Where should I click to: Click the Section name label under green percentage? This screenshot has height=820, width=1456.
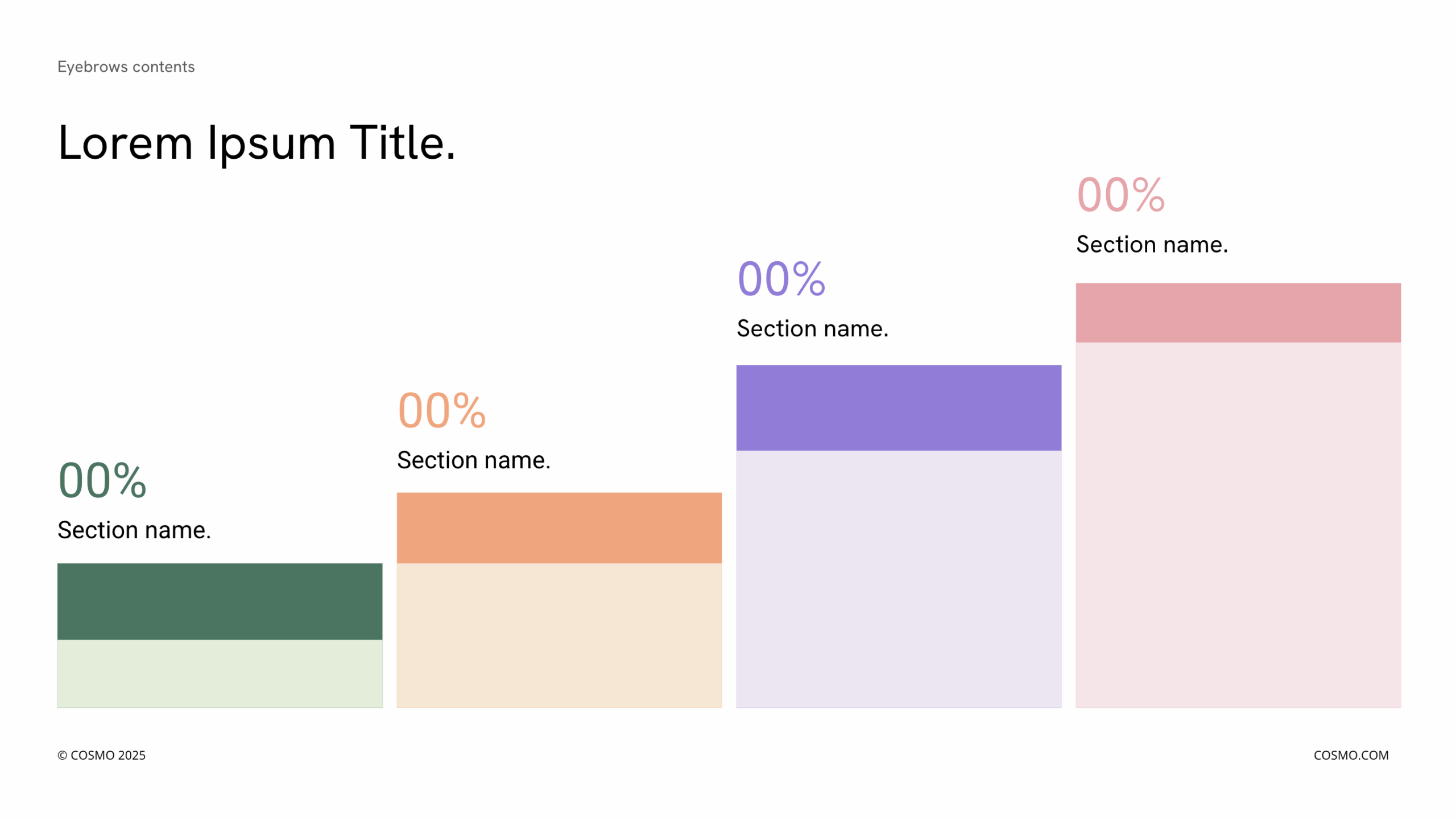click(134, 530)
